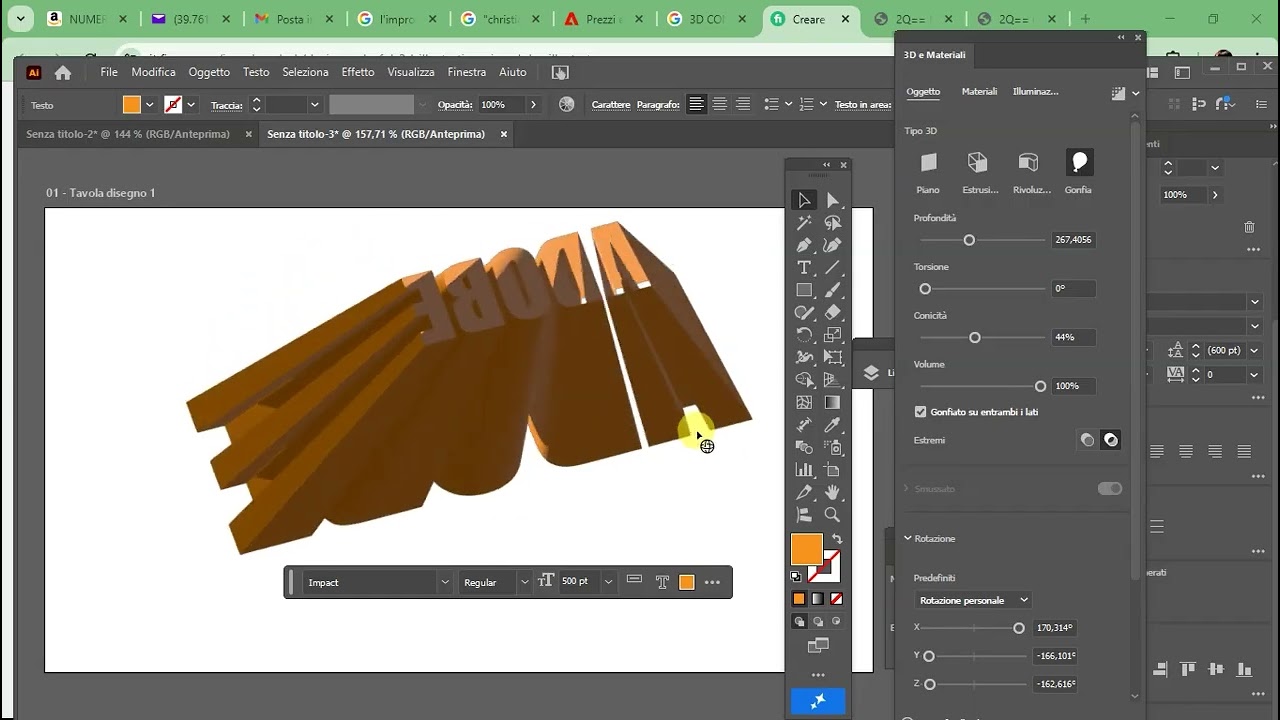Select the Zoom tool
1280x720 pixels.
pyautogui.click(x=832, y=515)
